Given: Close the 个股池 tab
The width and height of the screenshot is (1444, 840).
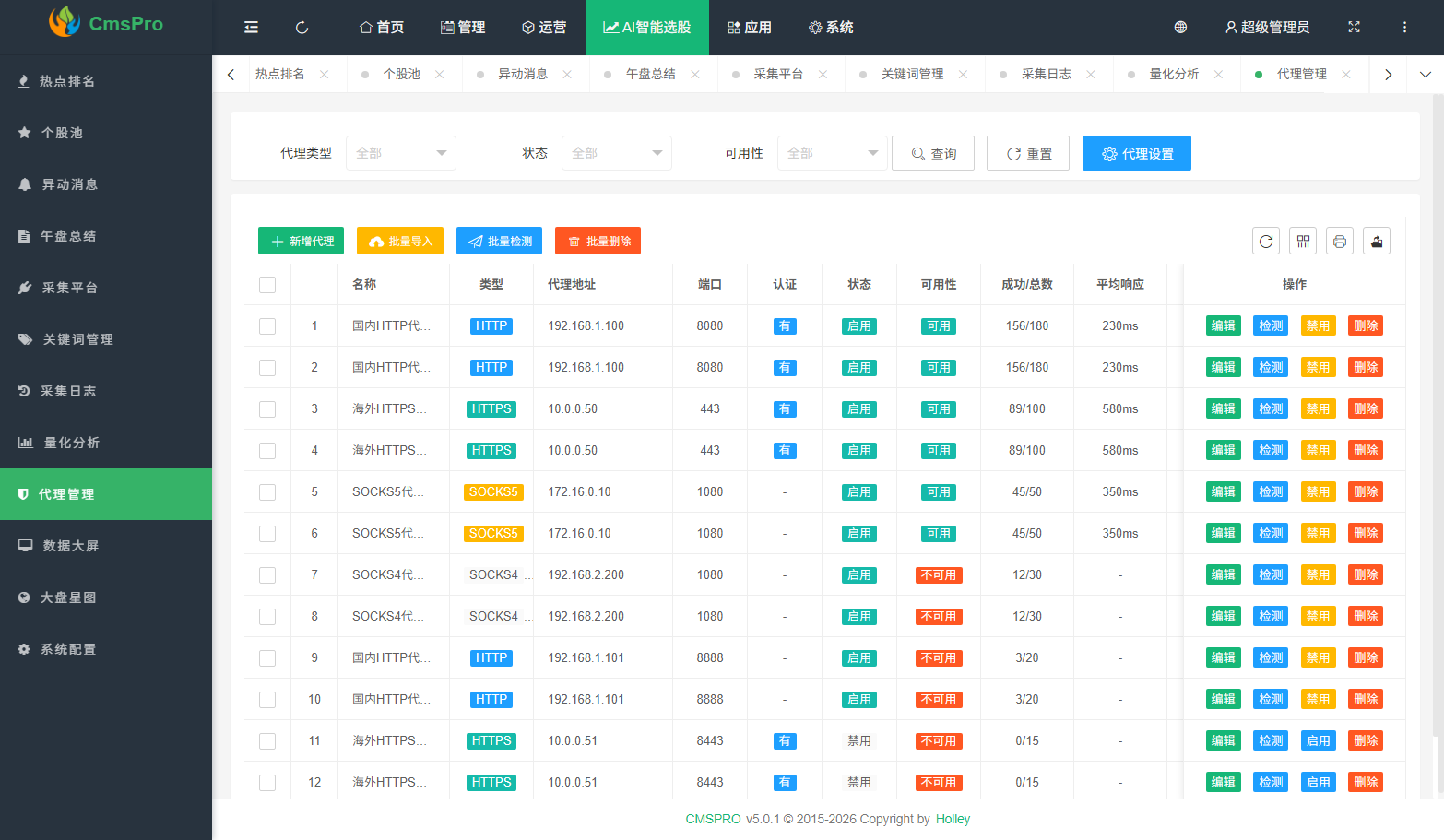Looking at the screenshot, I should [x=440, y=75].
